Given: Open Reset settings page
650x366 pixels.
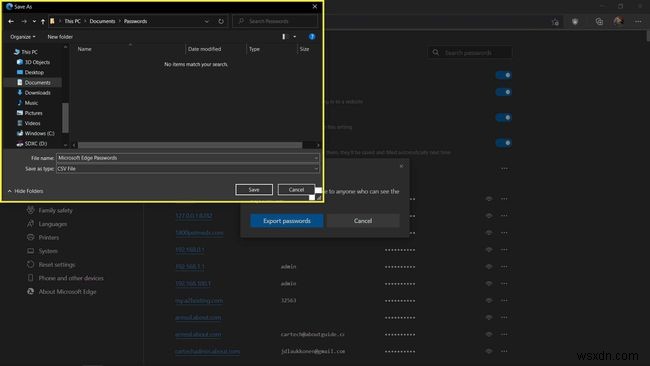Looking at the screenshot, I should (51, 264).
